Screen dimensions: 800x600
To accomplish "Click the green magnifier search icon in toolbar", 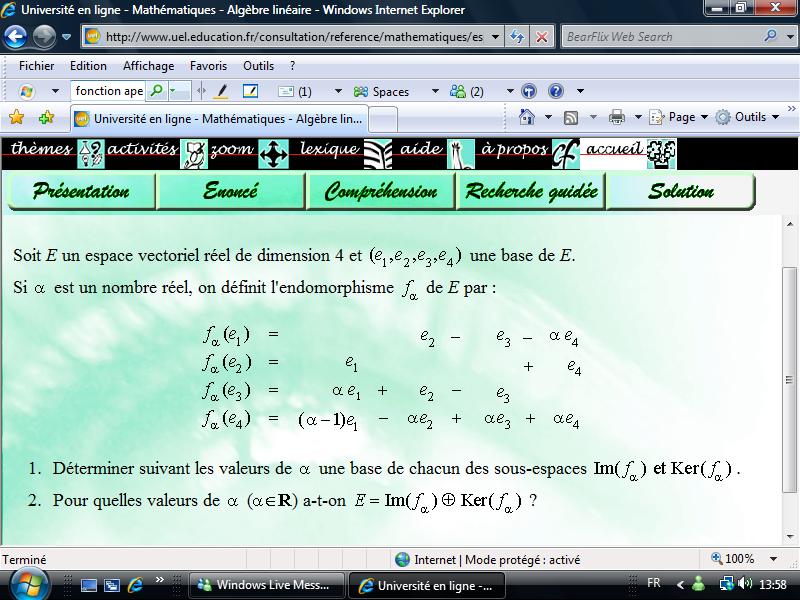I will [x=157, y=91].
